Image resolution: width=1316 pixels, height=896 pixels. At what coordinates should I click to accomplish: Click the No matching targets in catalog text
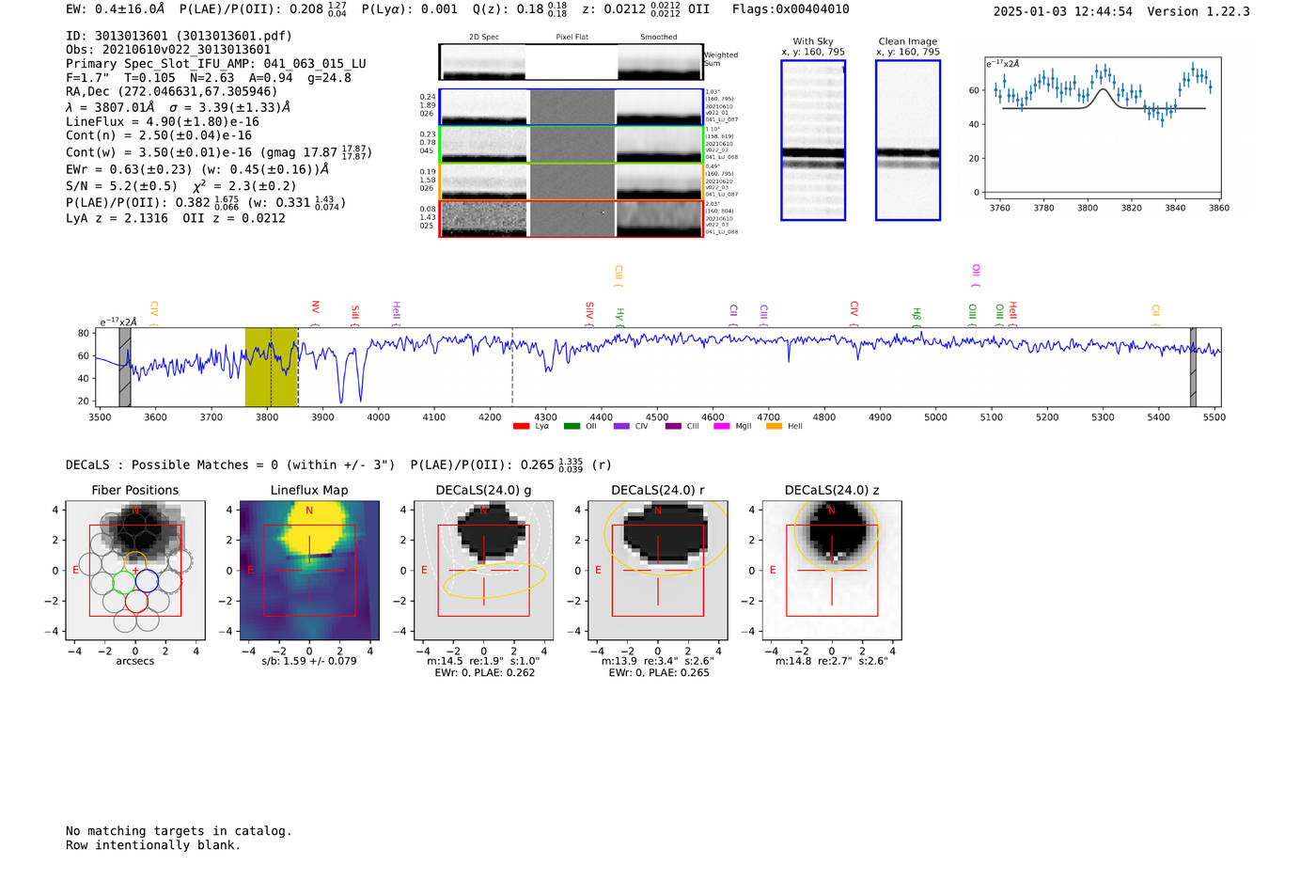pyautogui.click(x=179, y=830)
